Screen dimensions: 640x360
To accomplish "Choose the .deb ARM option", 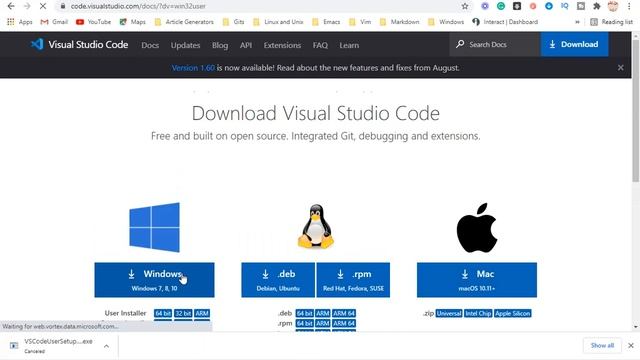I will [x=322, y=313].
